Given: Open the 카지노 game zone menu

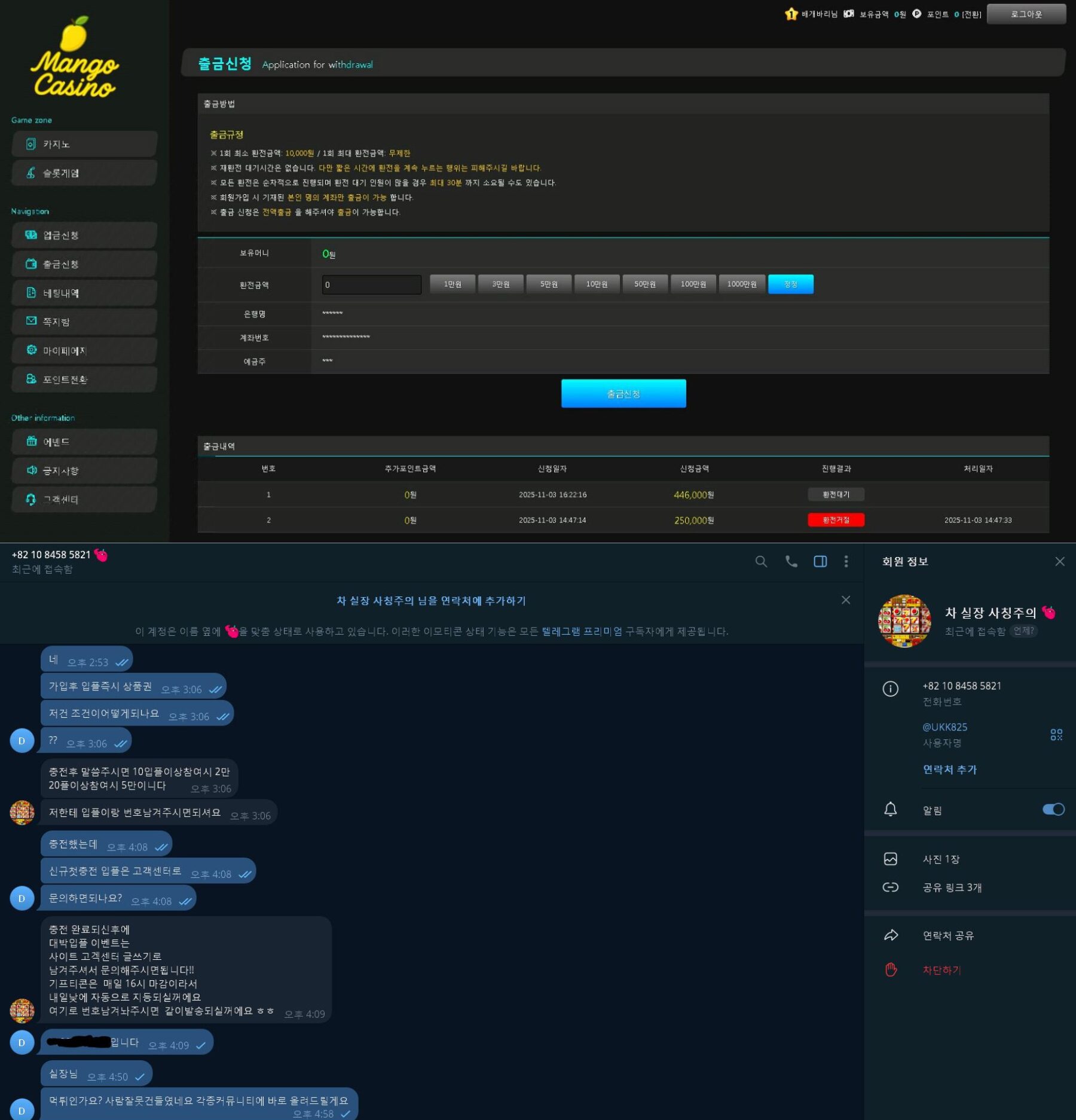Looking at the screenshot, I should pyautogui.click(x=84, y=144).
